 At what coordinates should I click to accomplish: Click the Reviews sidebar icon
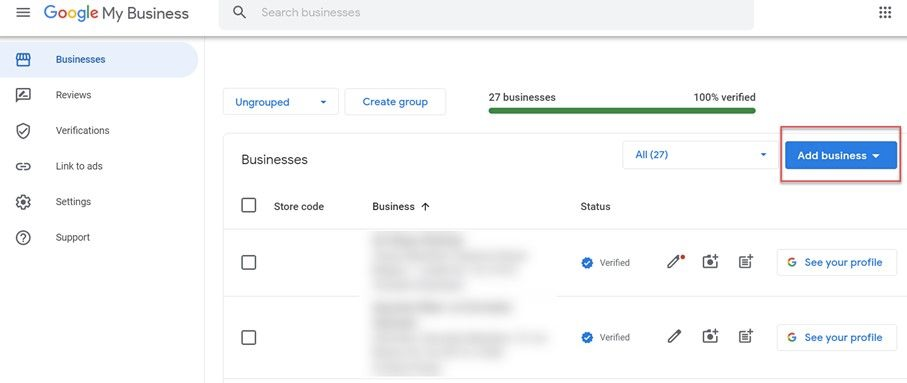tap(23, 95)
